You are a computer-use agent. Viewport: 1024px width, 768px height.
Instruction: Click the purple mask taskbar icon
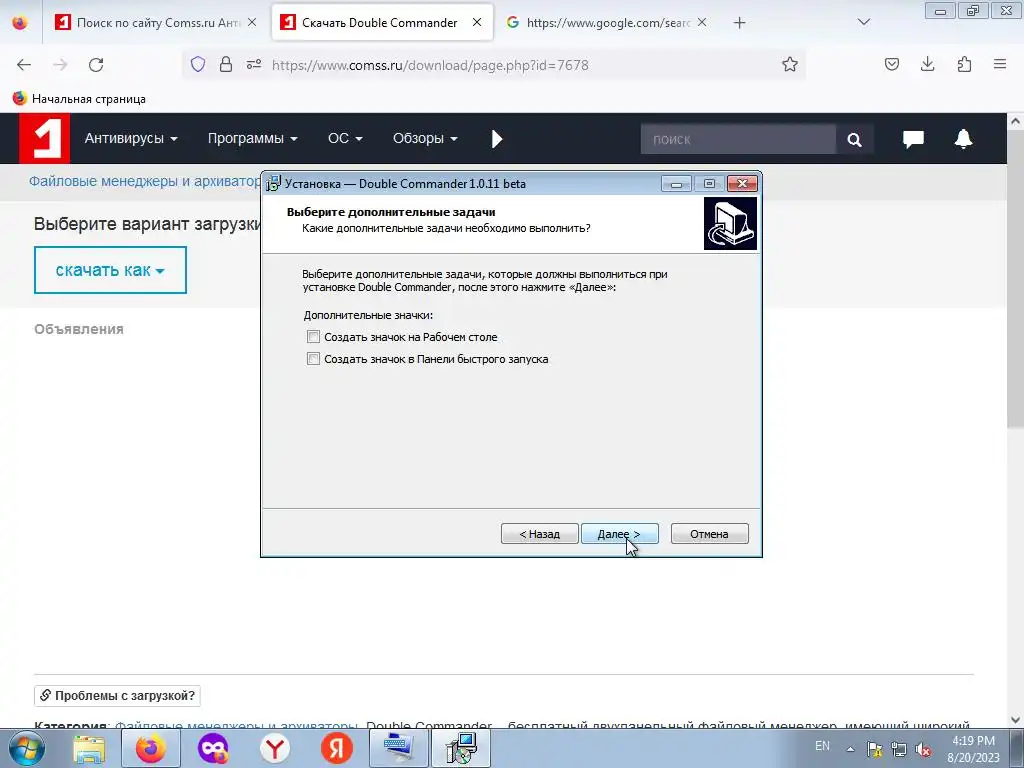point(213,748)
